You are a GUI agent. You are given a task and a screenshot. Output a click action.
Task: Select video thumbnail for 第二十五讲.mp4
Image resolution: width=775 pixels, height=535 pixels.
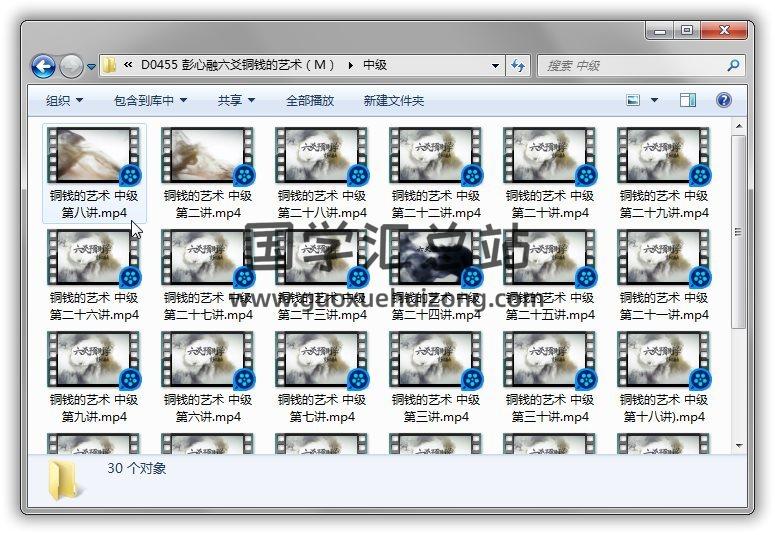pyautogui.click(x=550, y=258)
